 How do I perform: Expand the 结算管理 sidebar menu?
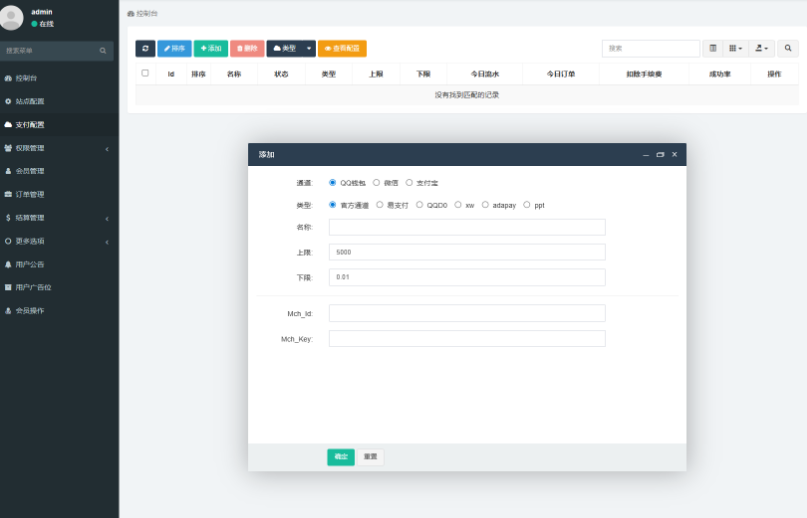click(58, 218)
